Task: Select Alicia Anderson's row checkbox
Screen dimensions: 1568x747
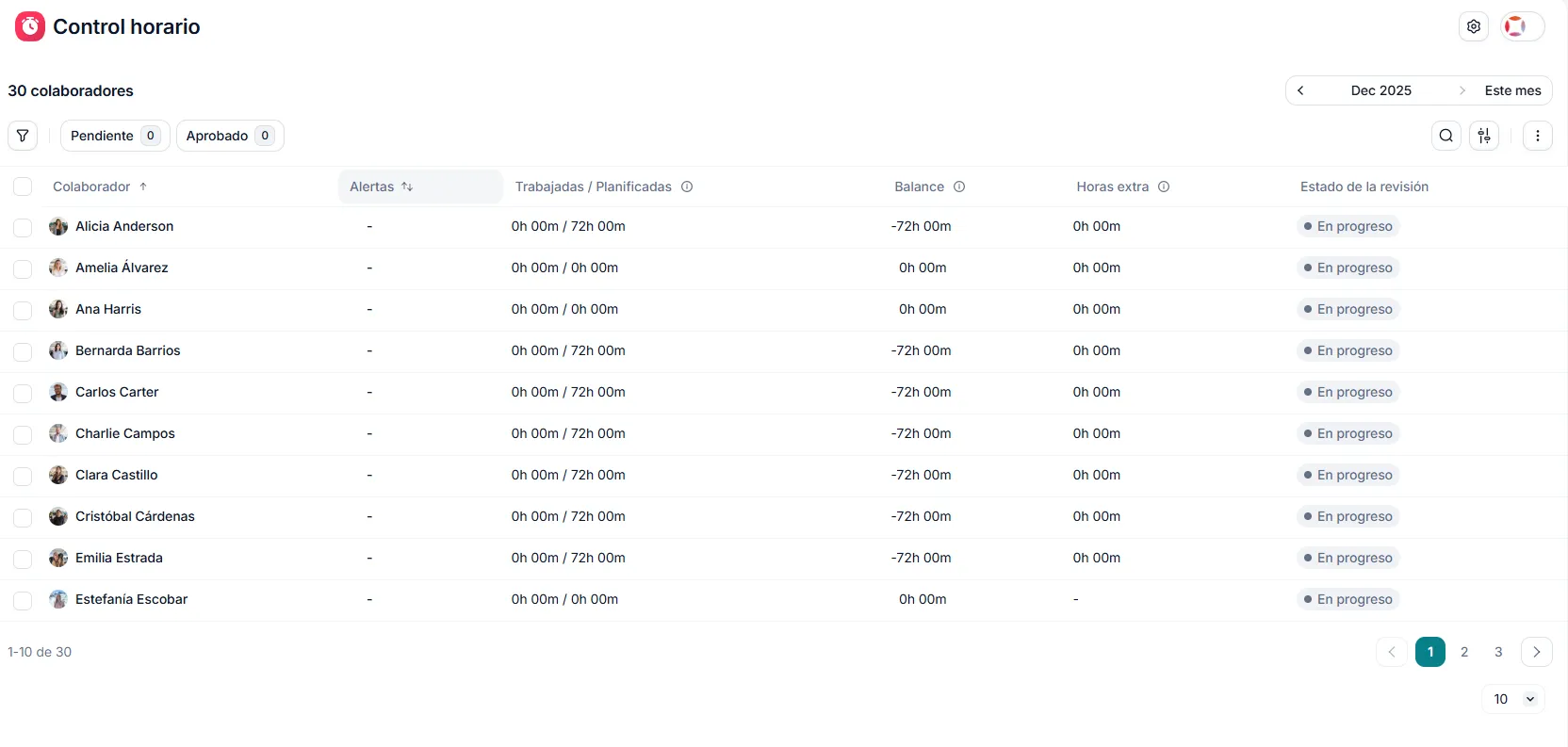Action: click(23, 227)
